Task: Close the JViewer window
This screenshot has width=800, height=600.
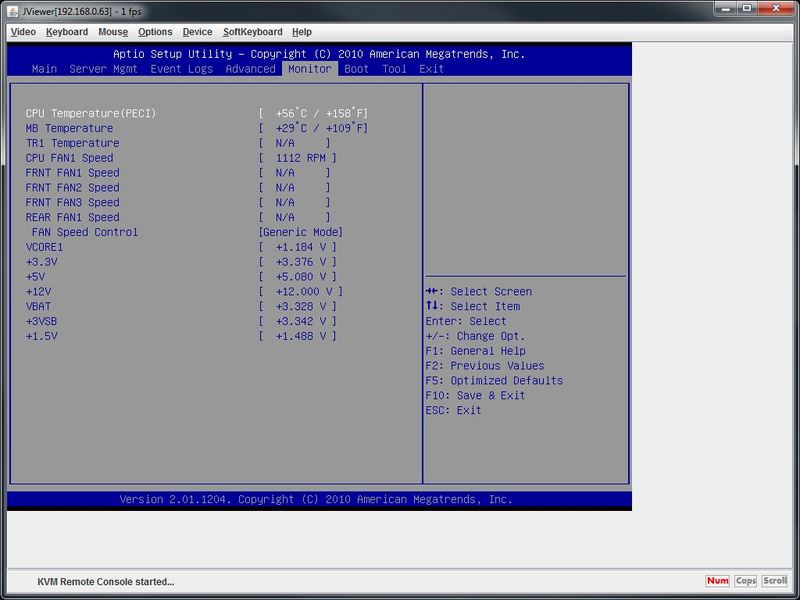Action: (x=774, y=9)
